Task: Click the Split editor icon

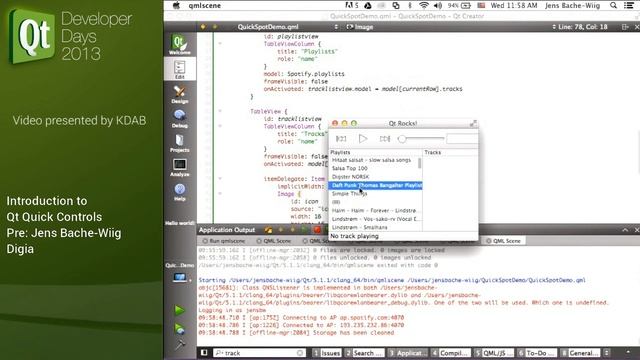Action: point(625,27)
